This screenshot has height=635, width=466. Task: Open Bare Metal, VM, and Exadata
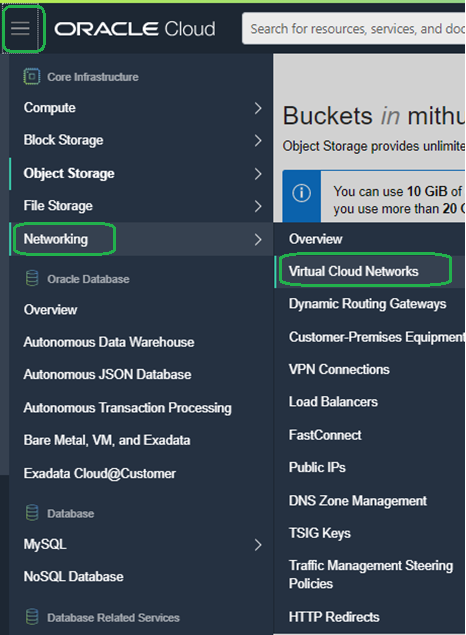point(107,440)
